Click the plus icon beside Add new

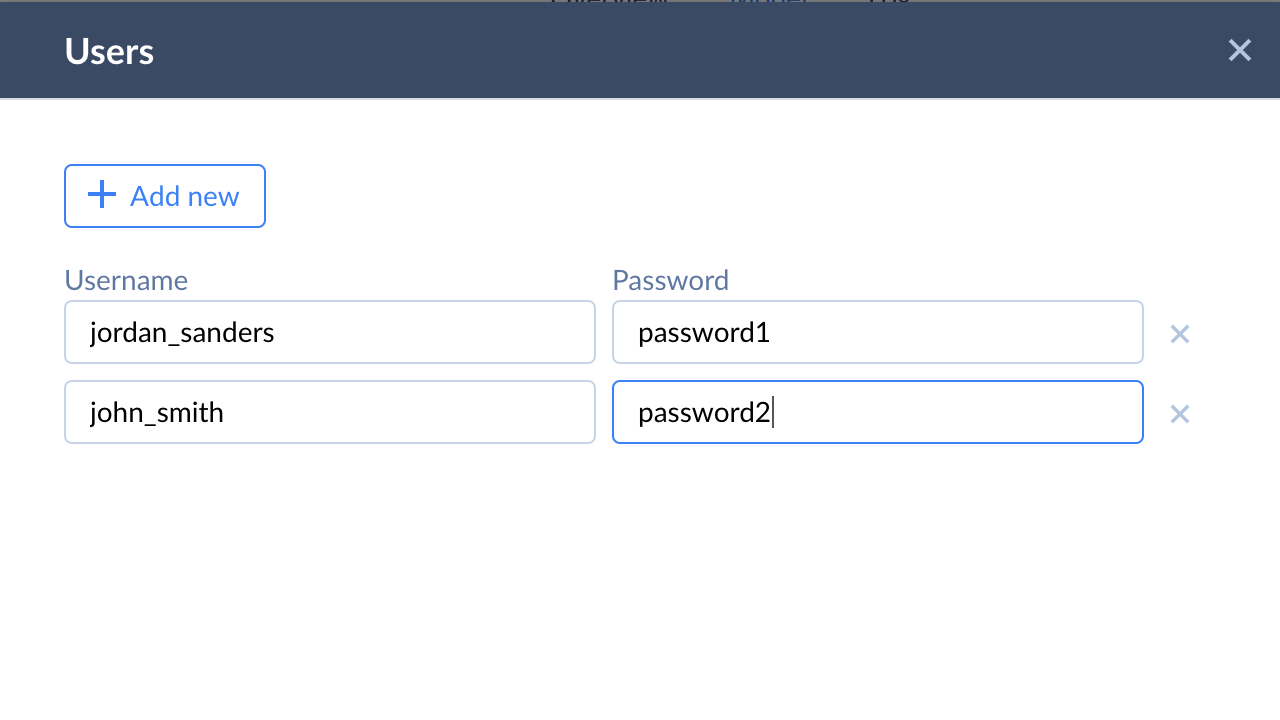click(102, 195)
